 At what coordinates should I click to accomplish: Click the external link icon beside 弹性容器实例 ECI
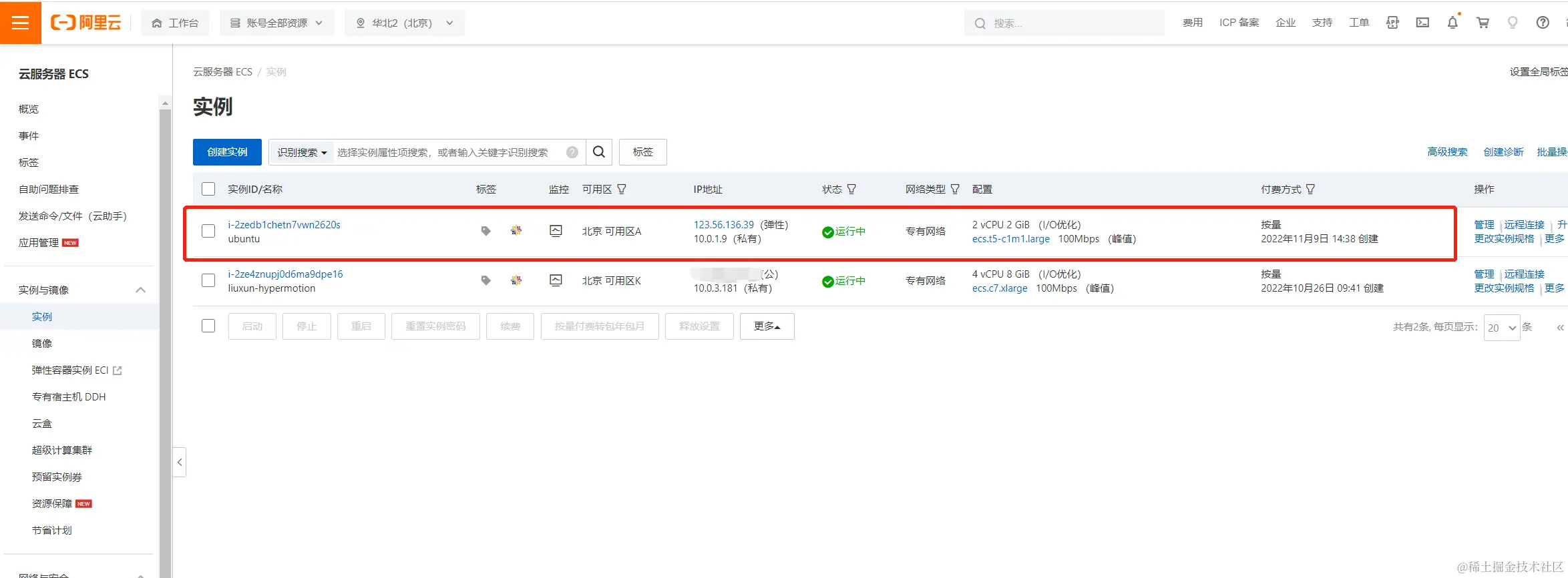pyautogui.click(x=118, y=370)
